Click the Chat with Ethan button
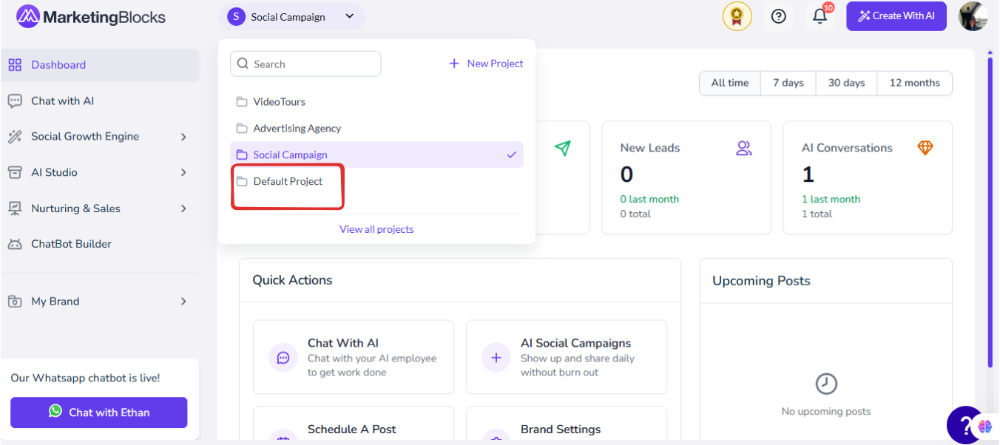Screen dimensions: 1000x445 [99, 412]
